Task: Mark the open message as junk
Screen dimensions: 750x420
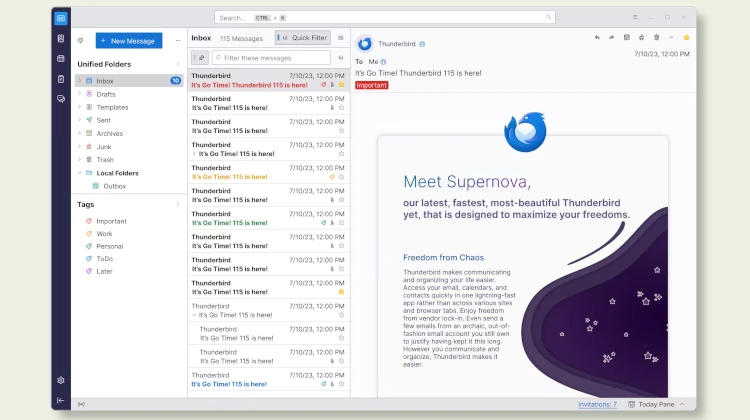Action: point(641,37)
